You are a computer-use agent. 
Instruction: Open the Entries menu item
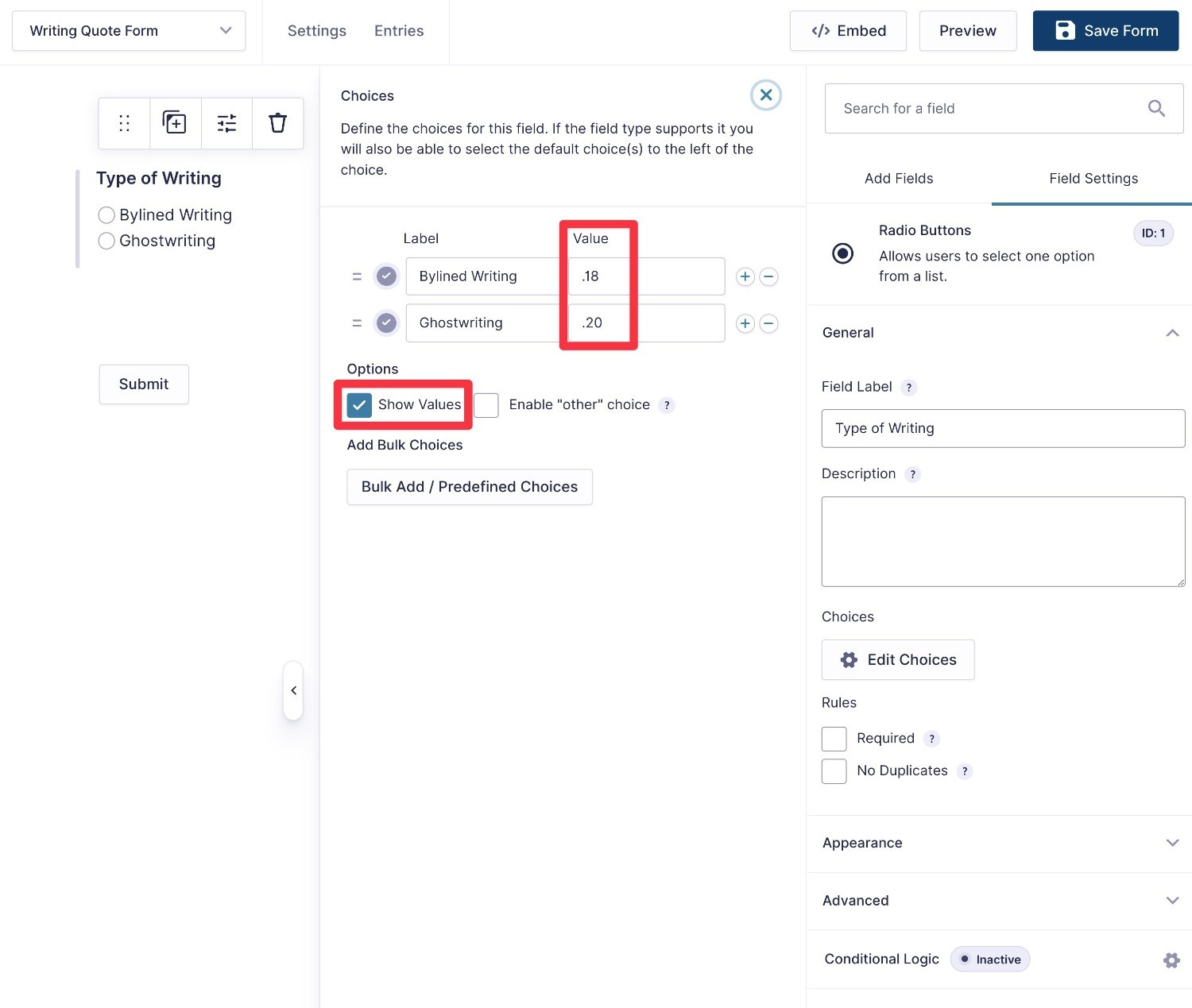coord(399,31)
